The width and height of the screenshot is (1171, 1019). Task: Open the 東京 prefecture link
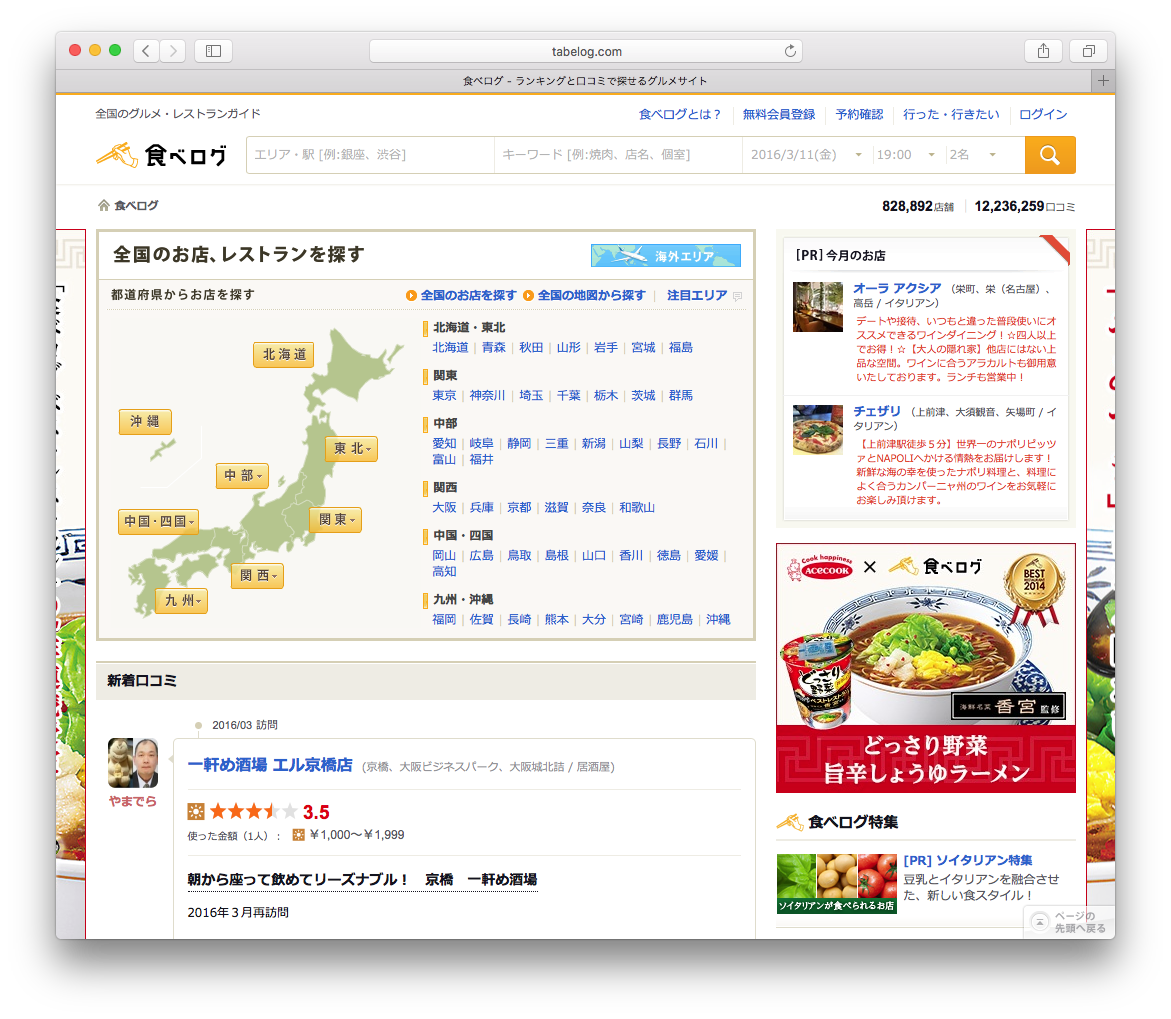[x=444, y=395]
